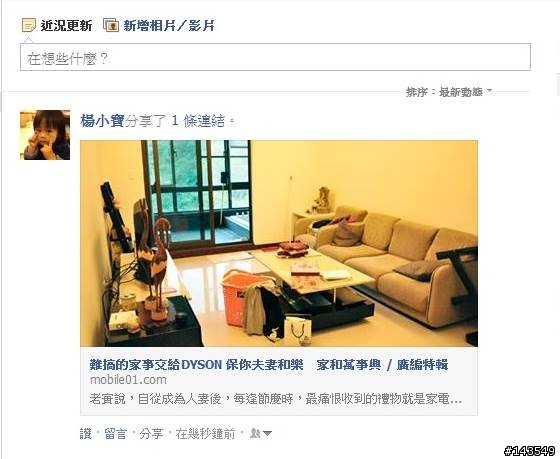Open 楊小寶's profile picture
560x459 pixels.
point(45,135)
